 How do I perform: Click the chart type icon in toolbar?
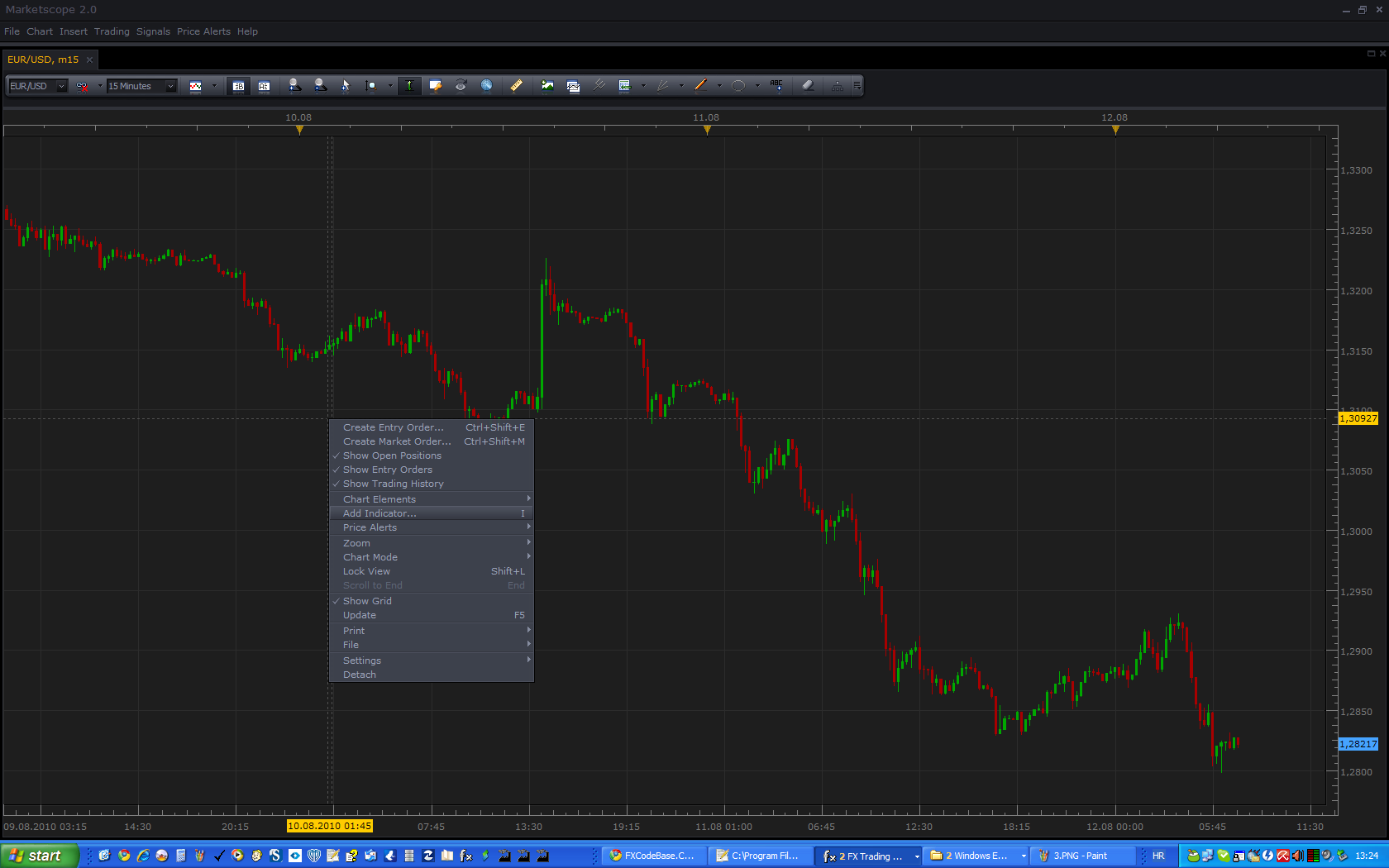click(196, 86)
